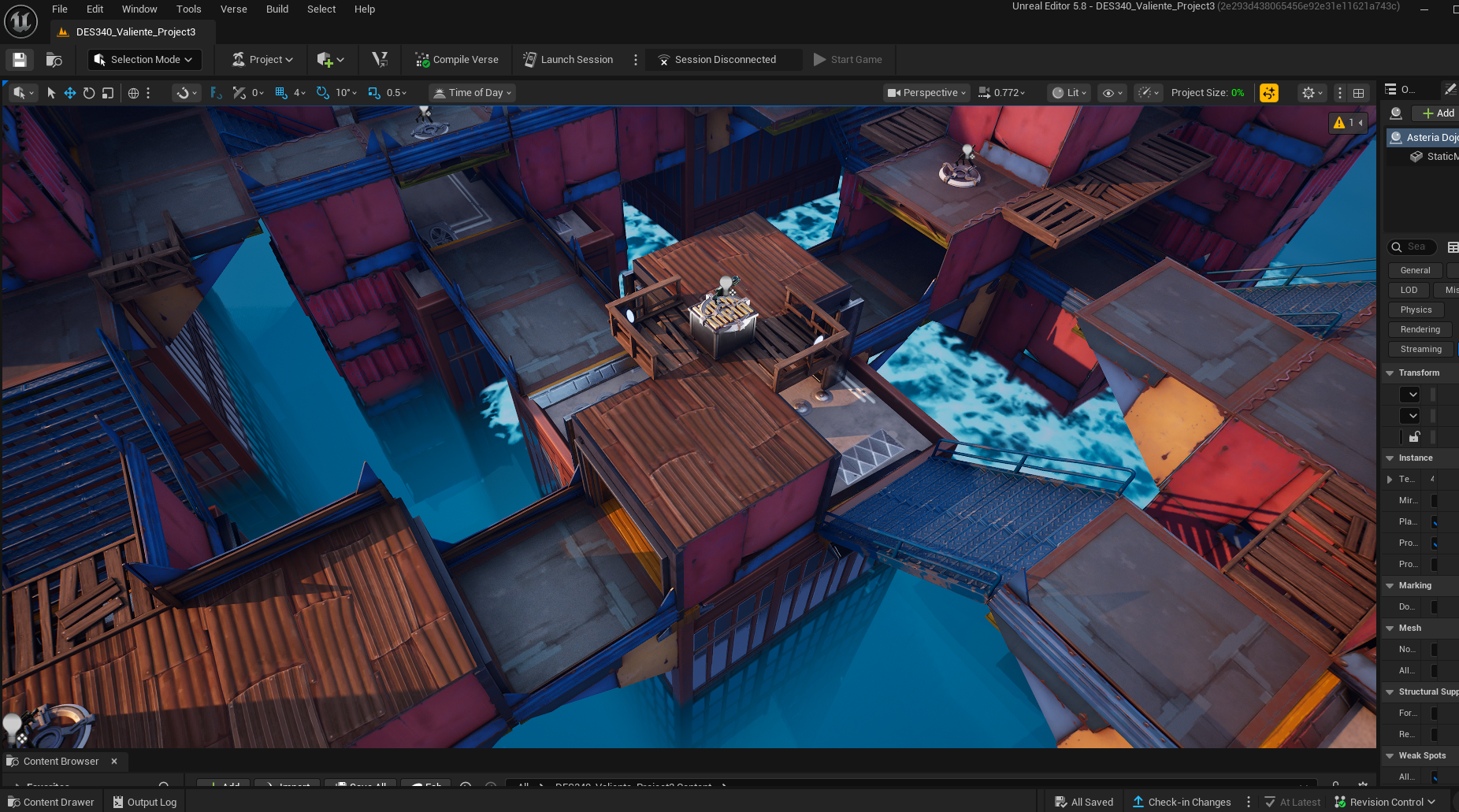
Task: Click the yellow AI assistant icon
Action: click(1268, 93)
